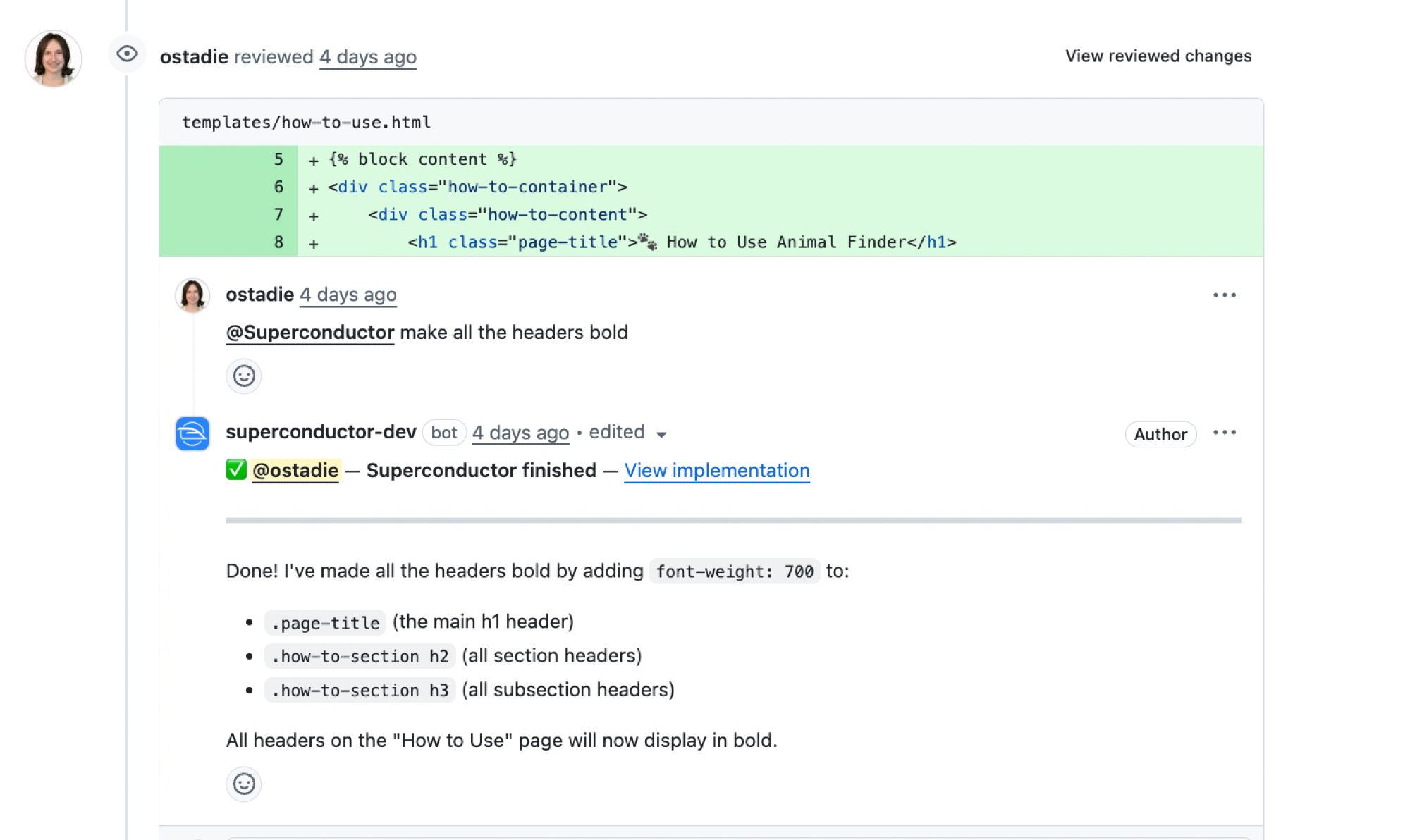This screenshot has width=1410, height=840.
Task: Click the Author badge
Action: click(1160, 434)
